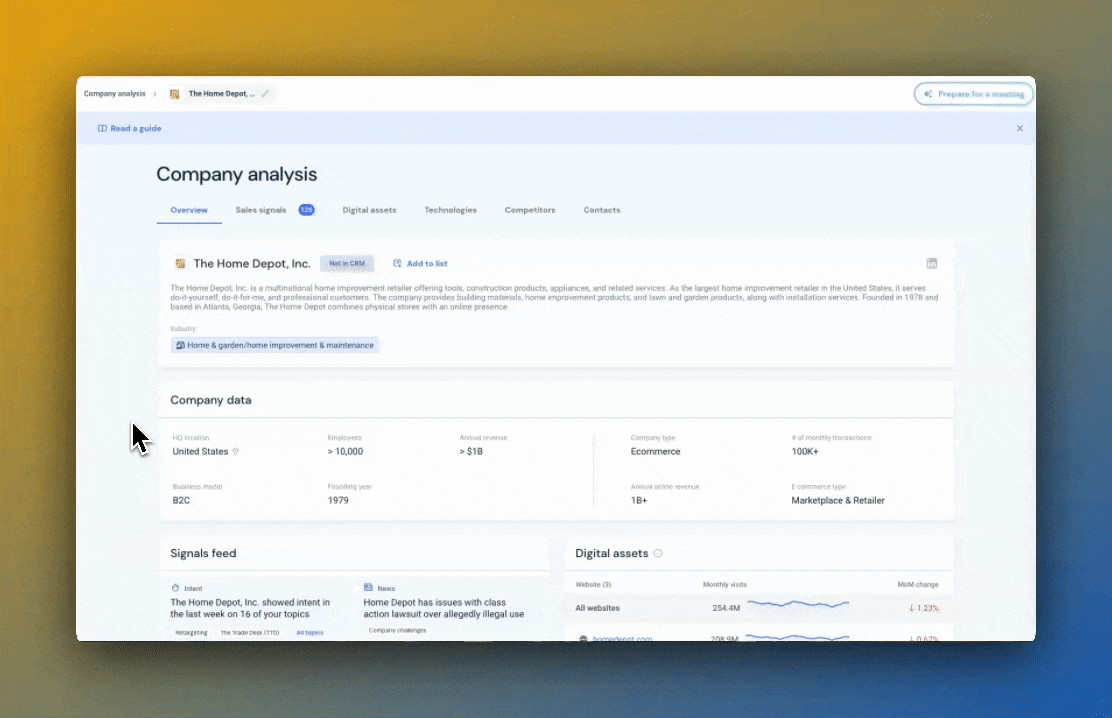Click the industry tag icon for Home & garden
Screen dimensions: 1112x718
point(180,346)
